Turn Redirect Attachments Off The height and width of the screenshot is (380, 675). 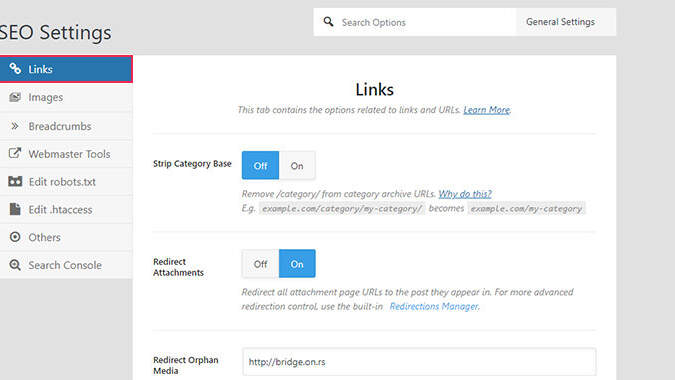[260, 263]
